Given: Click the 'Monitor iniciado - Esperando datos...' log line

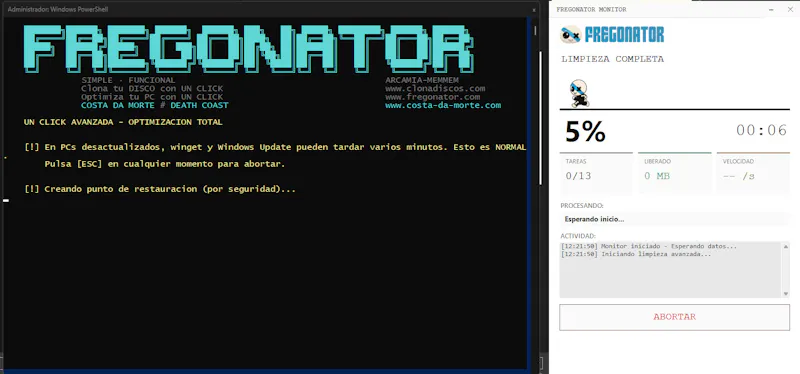Looking at the screenshot, I should tap(648, 246).
